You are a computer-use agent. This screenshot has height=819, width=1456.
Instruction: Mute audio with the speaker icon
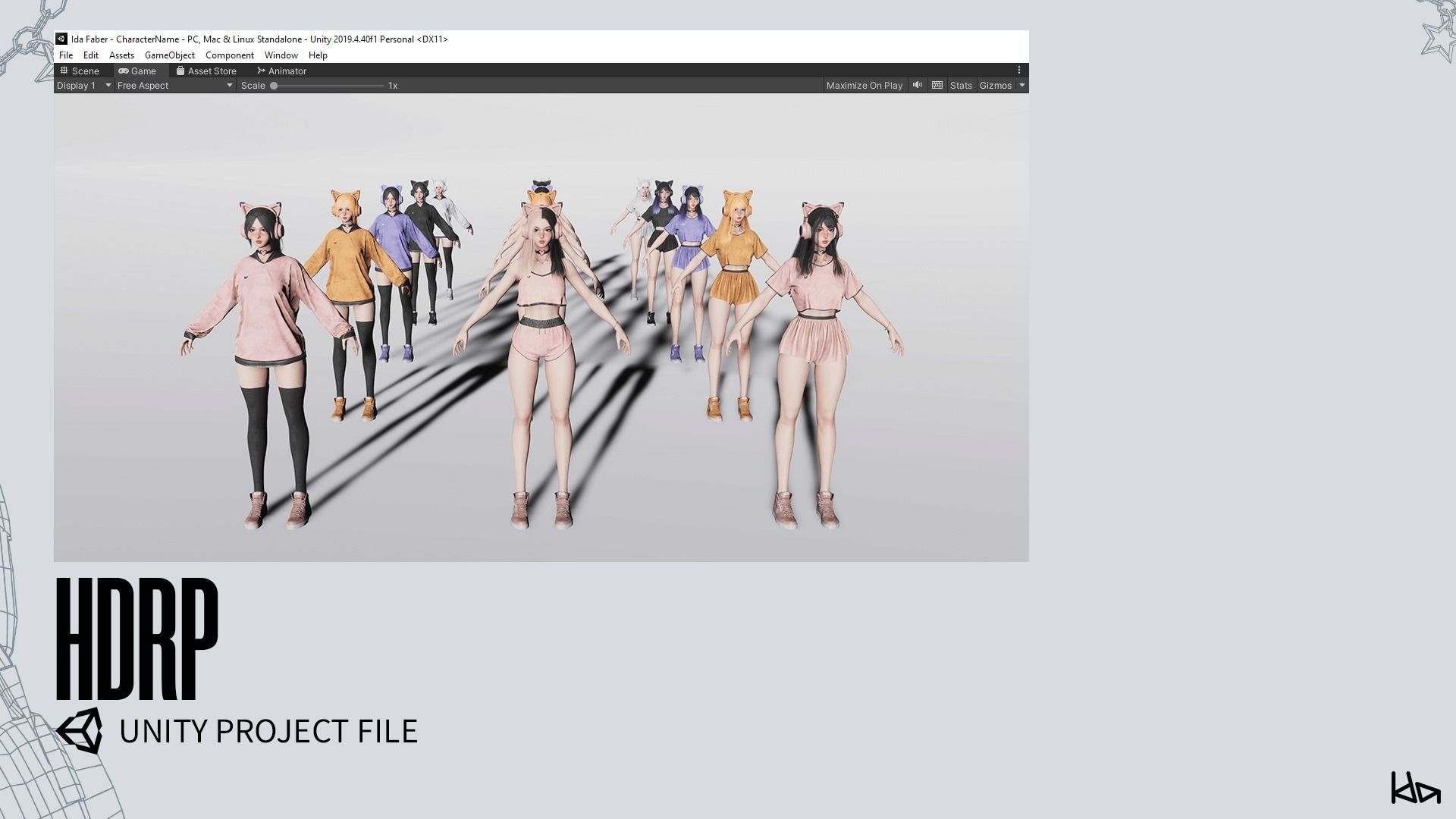918,86
